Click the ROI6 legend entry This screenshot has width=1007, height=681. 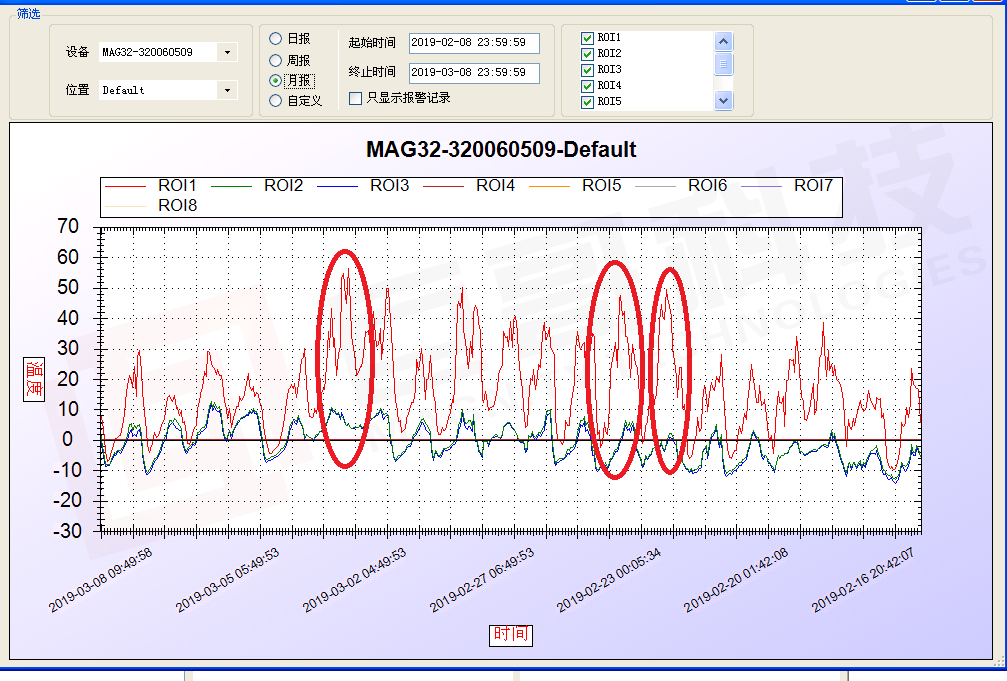(x=681, y=186)
